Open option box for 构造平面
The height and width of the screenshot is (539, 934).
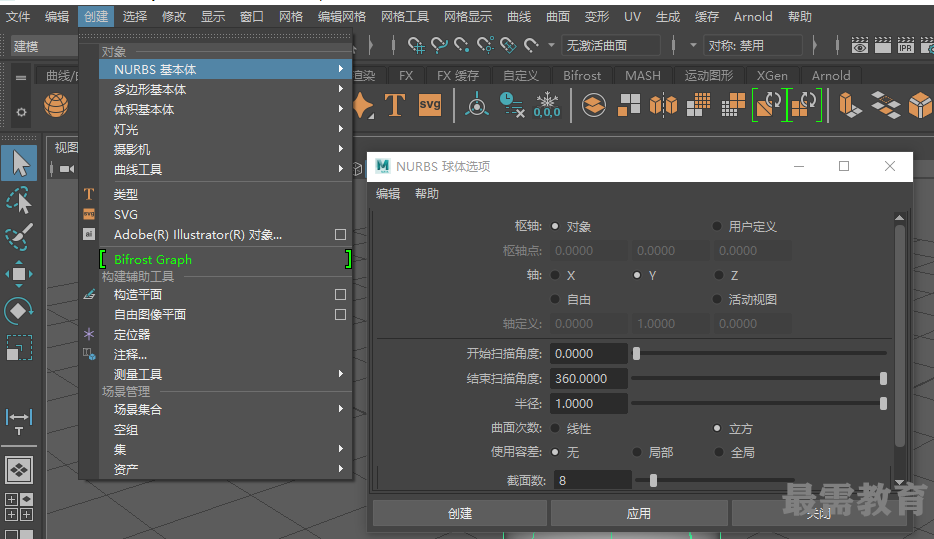[340, 294]
